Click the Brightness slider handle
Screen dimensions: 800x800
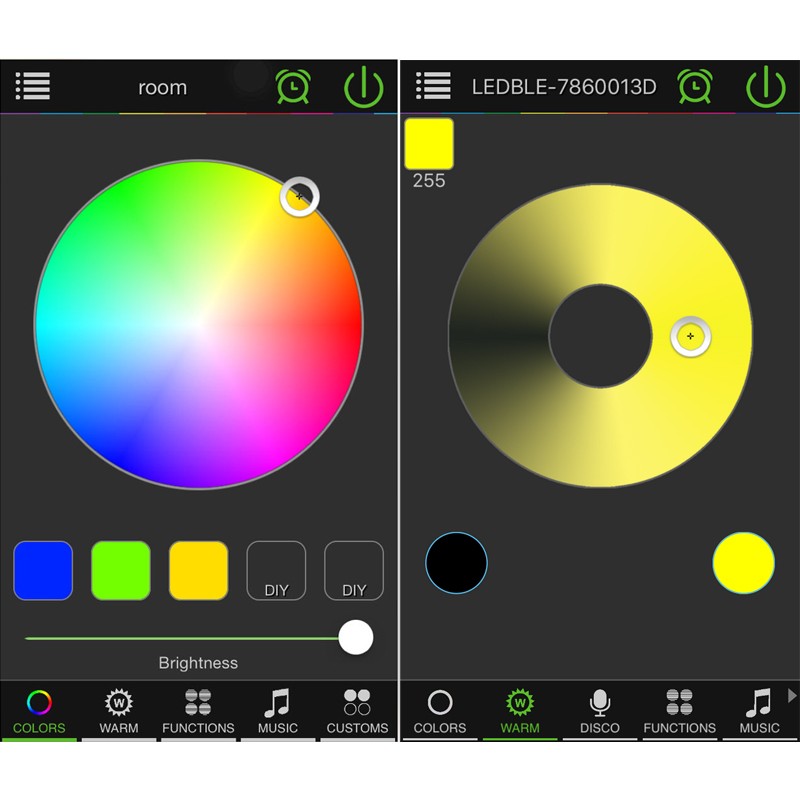point(356,637)
